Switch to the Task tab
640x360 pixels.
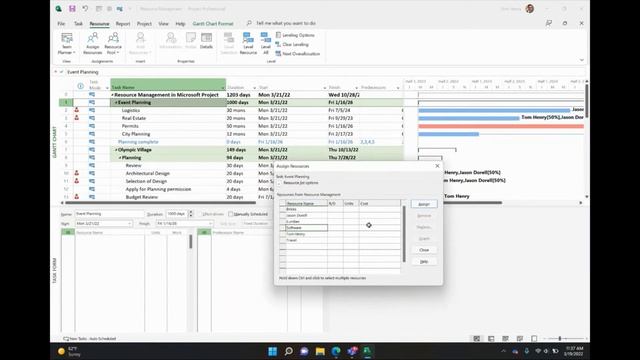click(x=78, y=24)
